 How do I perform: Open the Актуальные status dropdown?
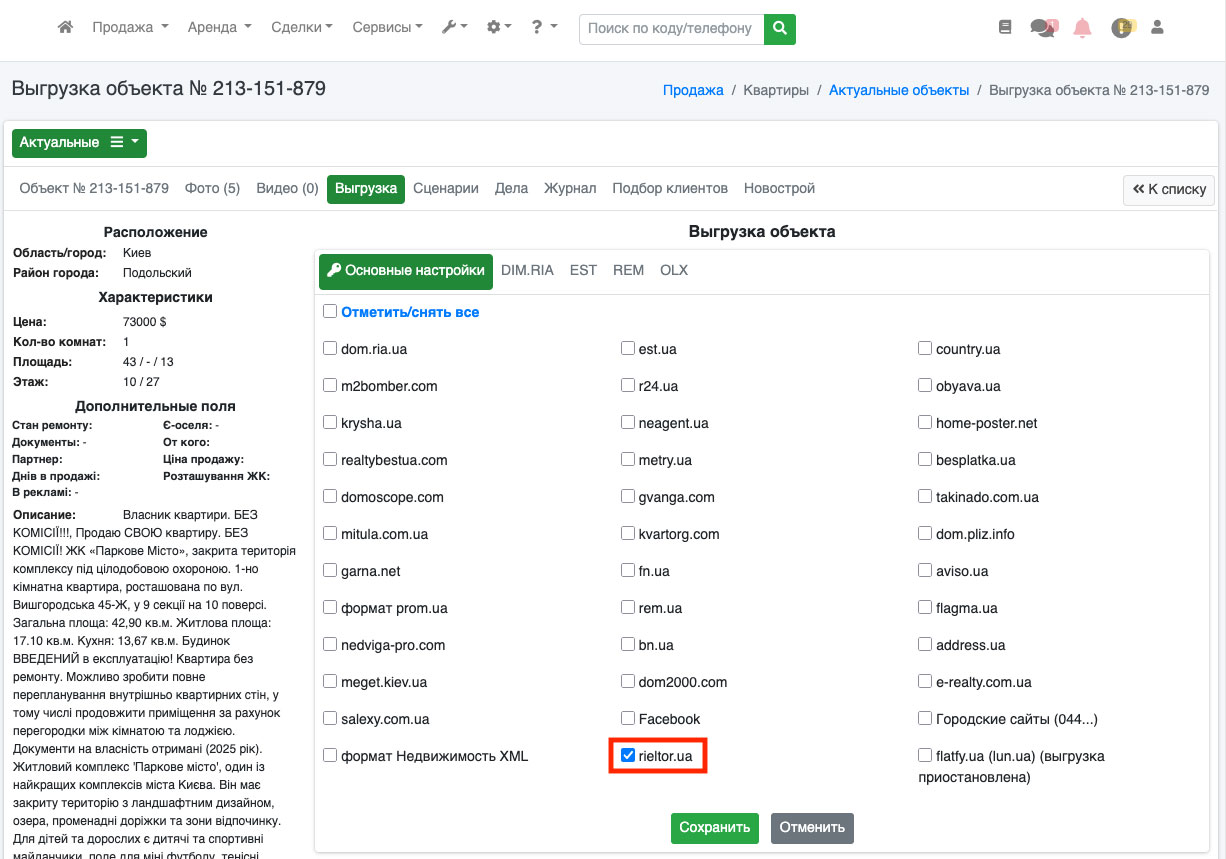[x=79, y=143]
